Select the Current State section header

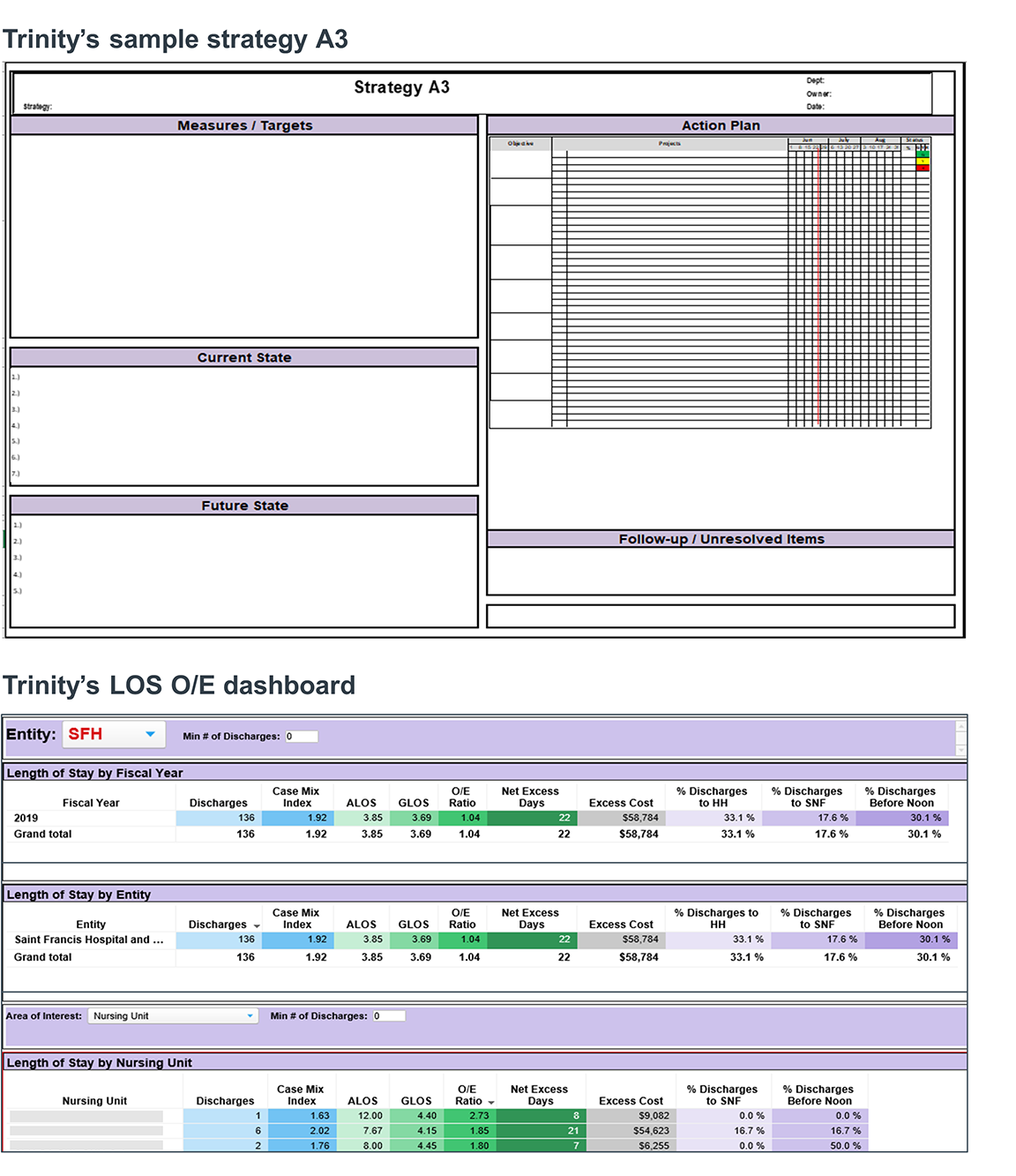coord(244,357)
